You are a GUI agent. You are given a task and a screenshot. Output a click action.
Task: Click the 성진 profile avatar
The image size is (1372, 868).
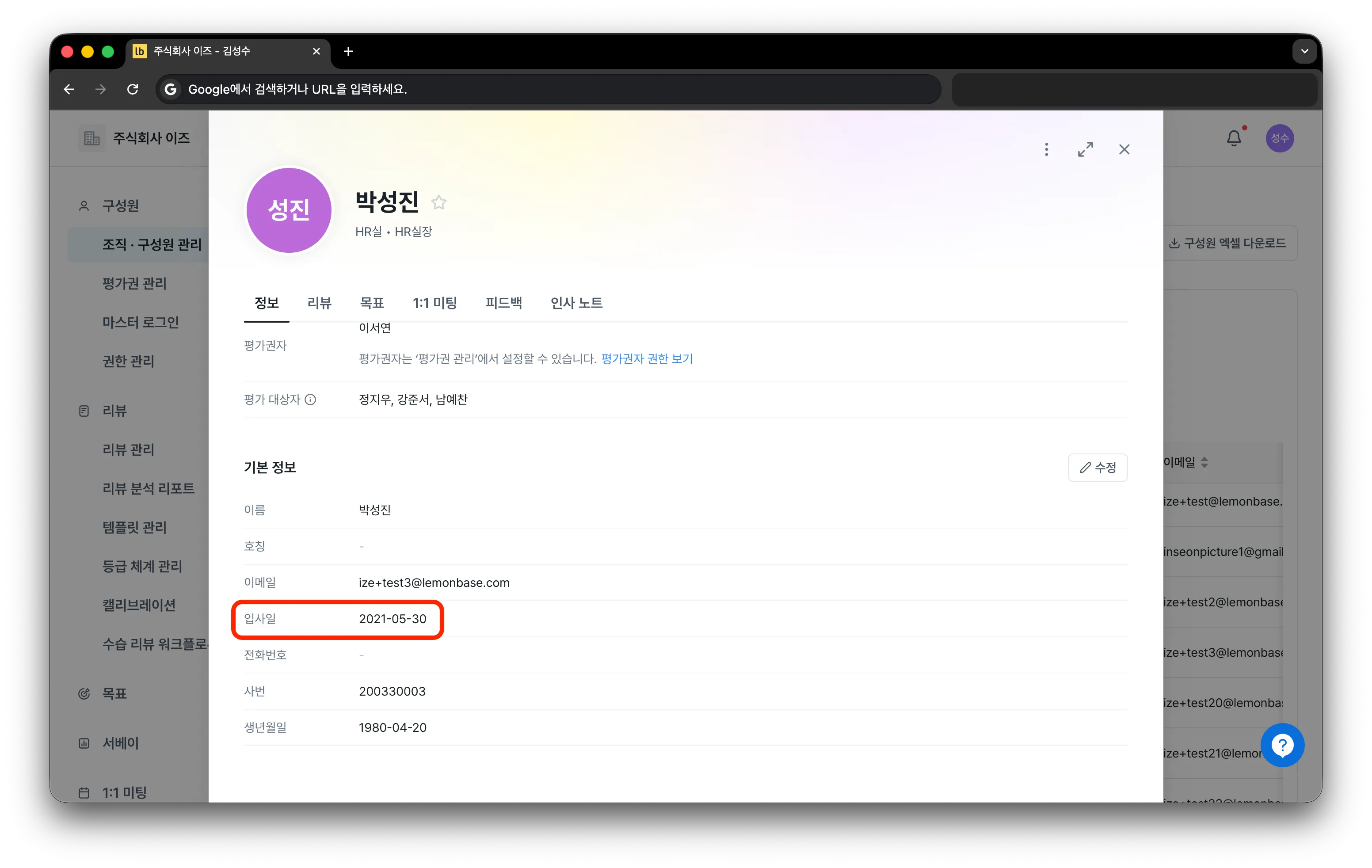point(289,210)
